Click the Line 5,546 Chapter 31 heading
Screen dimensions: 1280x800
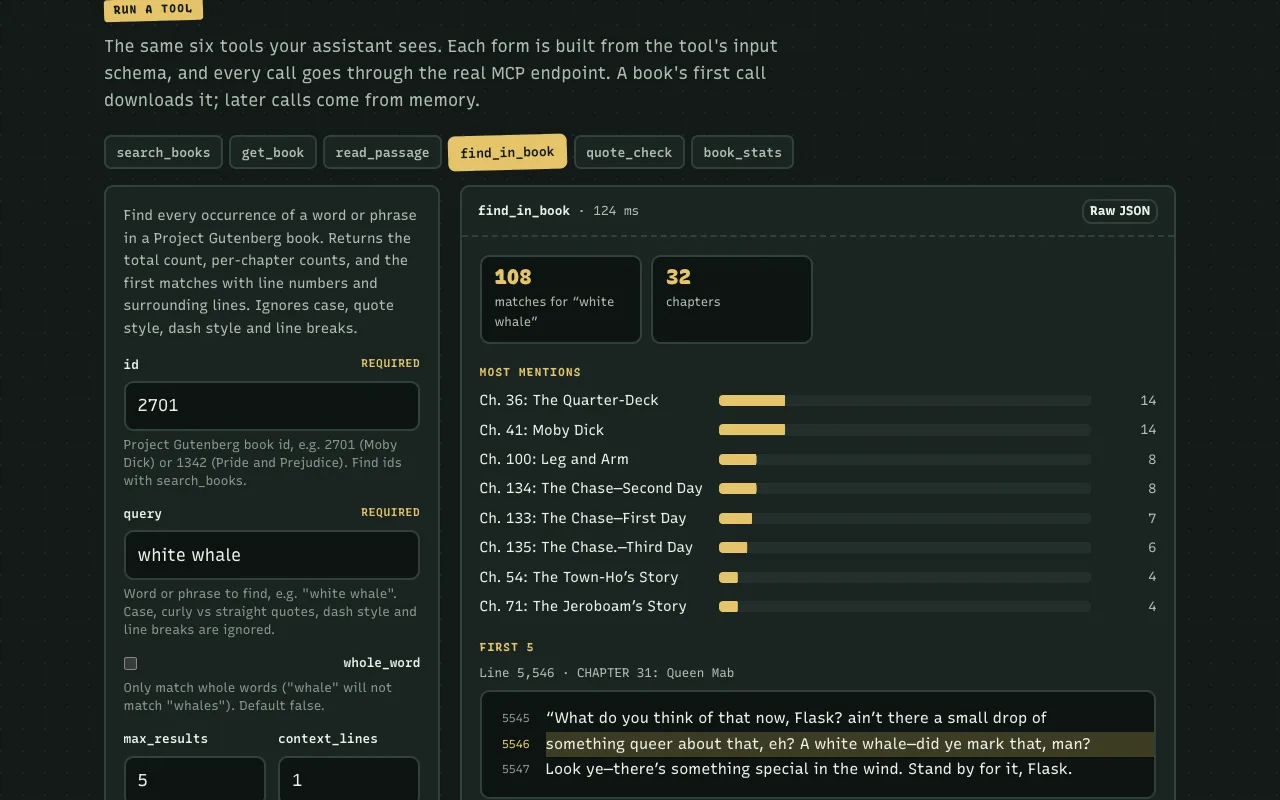pos(607,673)
